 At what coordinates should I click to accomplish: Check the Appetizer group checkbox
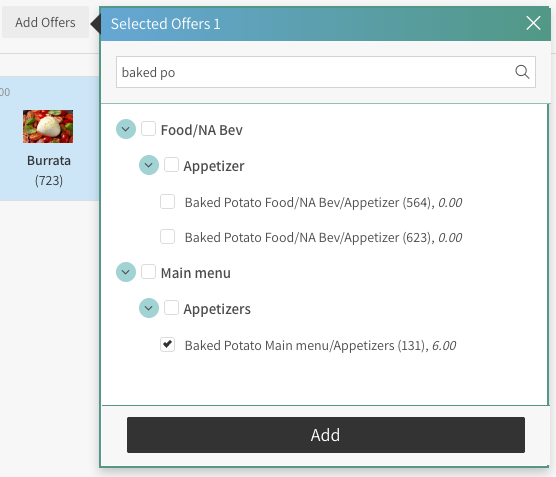tap(171, 165)
